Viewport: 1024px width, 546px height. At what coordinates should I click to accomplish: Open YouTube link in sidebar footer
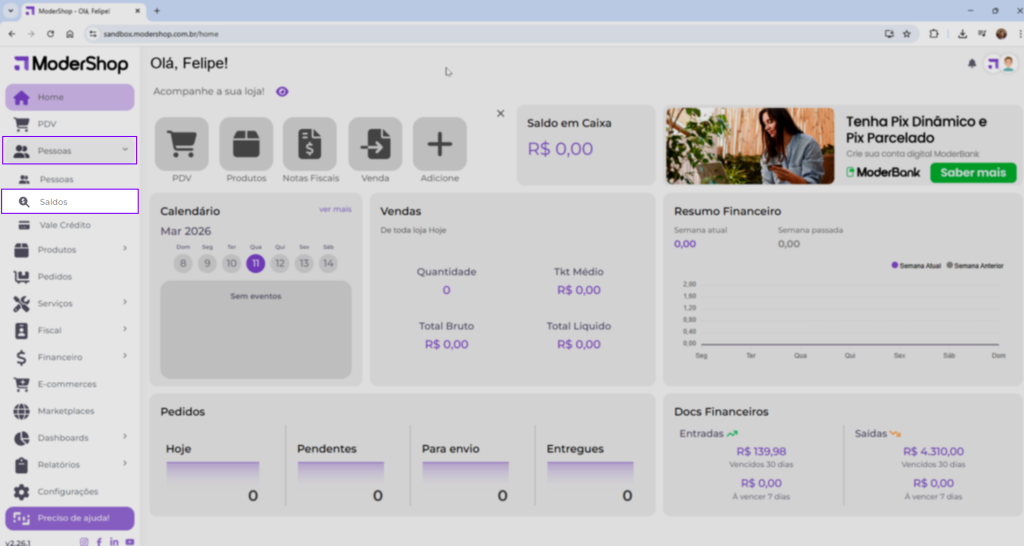point(130,541)
